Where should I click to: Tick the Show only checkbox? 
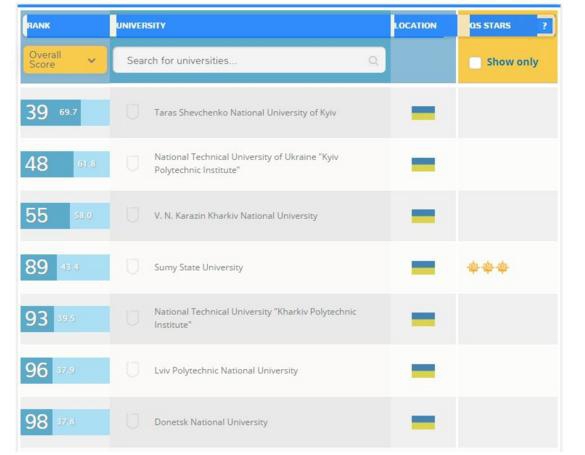pyautogui.click(x=475, y=62)
